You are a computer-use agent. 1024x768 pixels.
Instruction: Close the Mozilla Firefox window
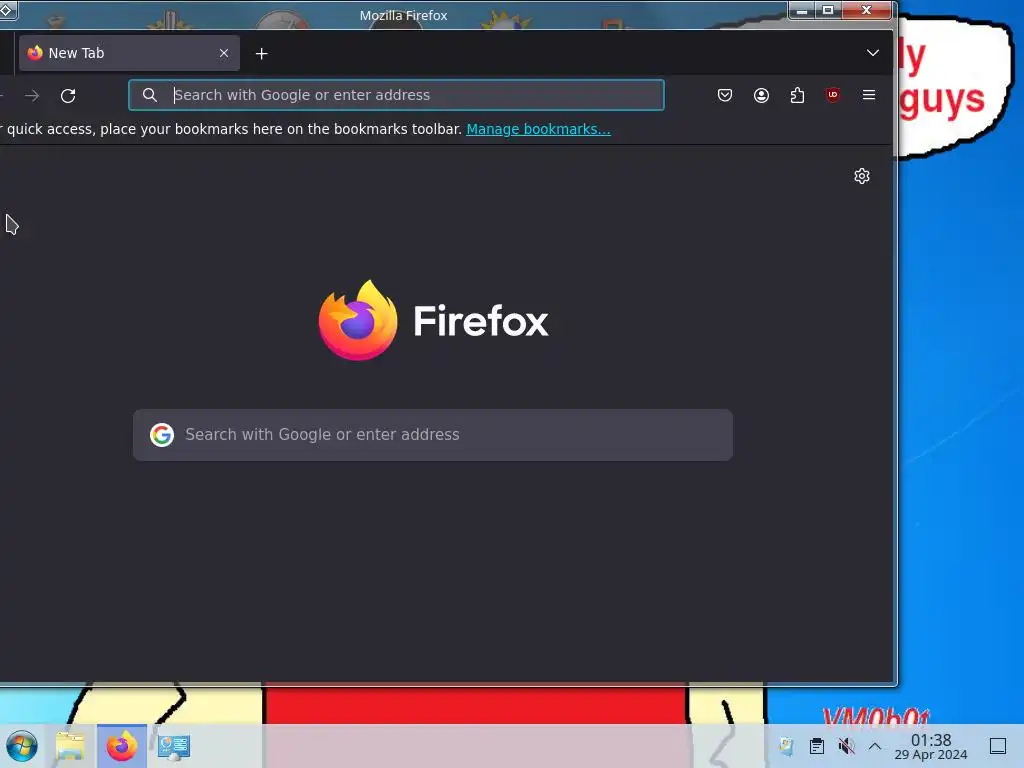867,10
